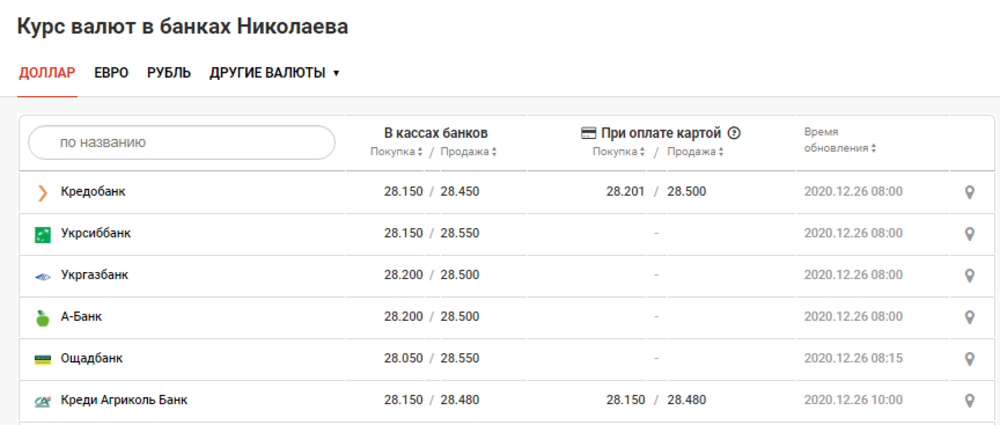Click the map pin icon for Кредобанк
The height and width of the screenshot is (425, 1000).
point(969,192)
